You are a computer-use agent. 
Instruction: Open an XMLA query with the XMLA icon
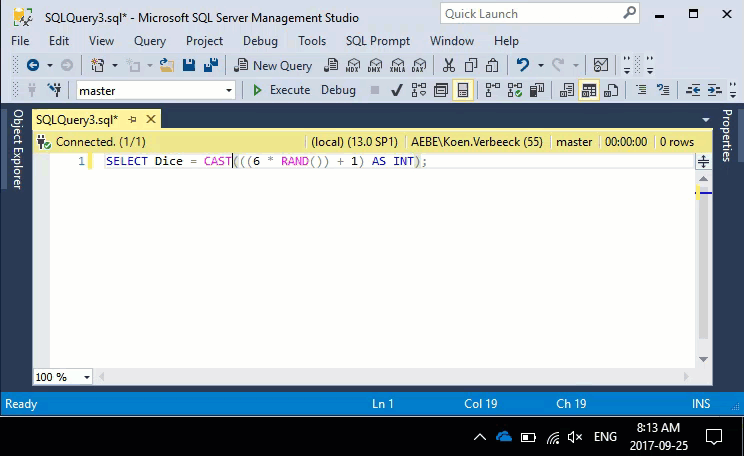397,65
